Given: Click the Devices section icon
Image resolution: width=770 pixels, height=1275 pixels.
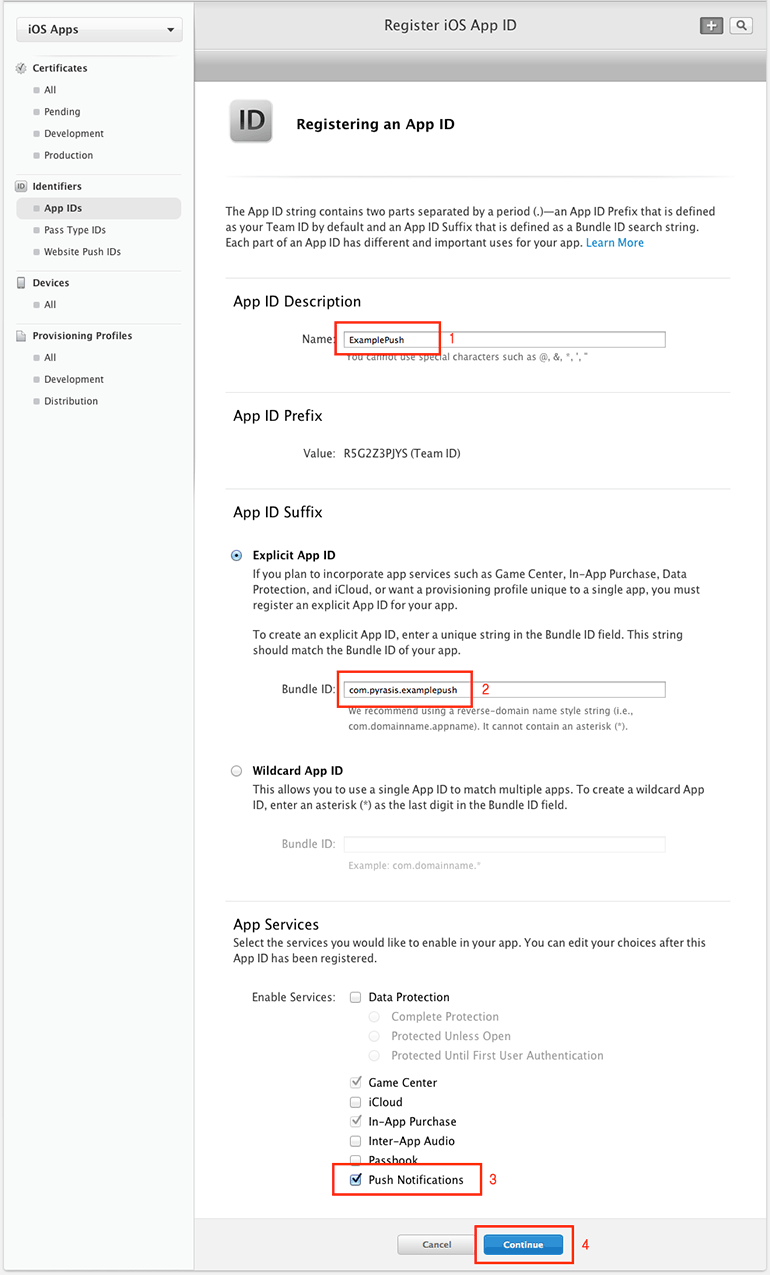Looking at the screenshot, I should [22, 283].
